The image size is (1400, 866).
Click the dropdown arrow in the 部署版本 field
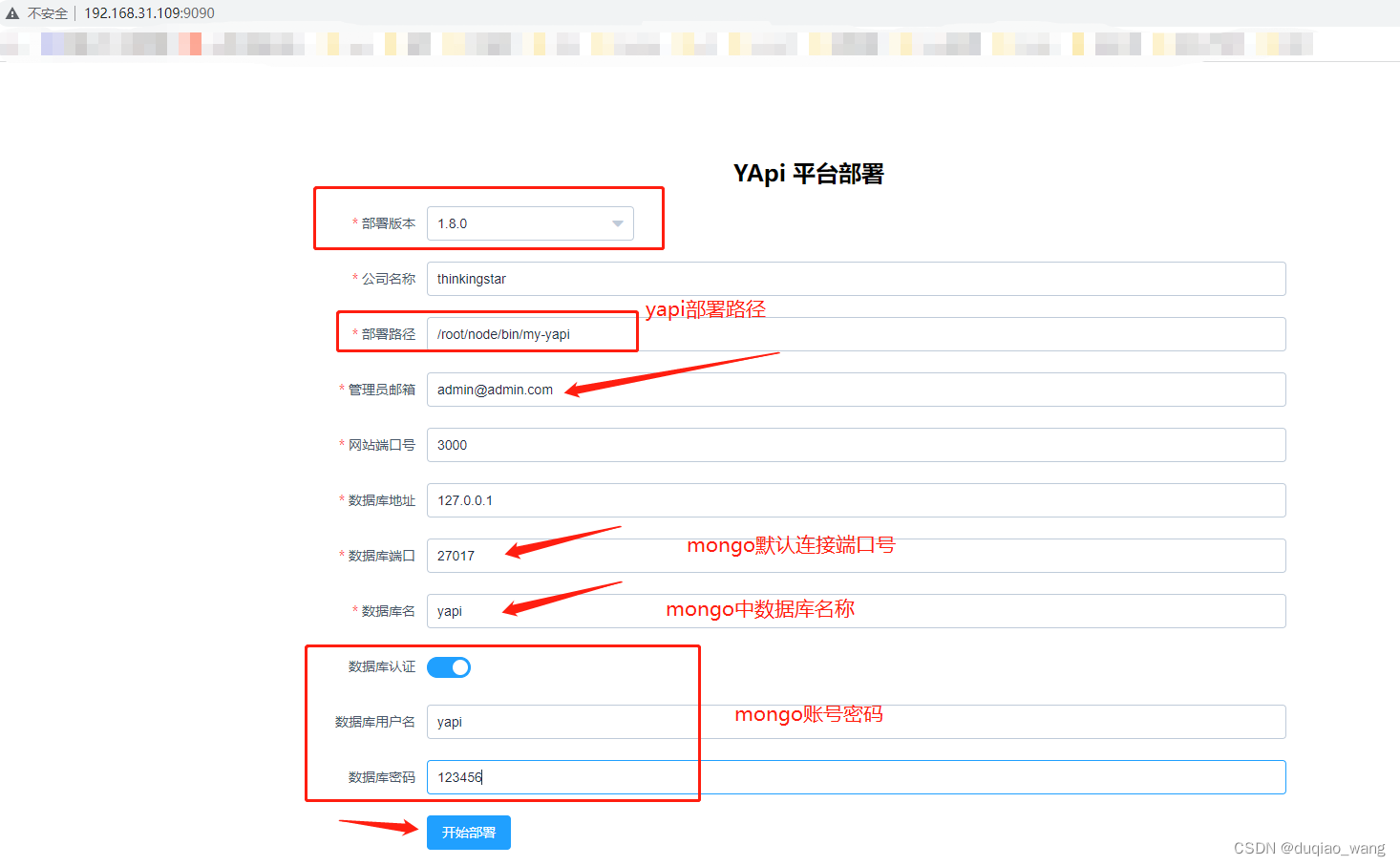[618, 223]
